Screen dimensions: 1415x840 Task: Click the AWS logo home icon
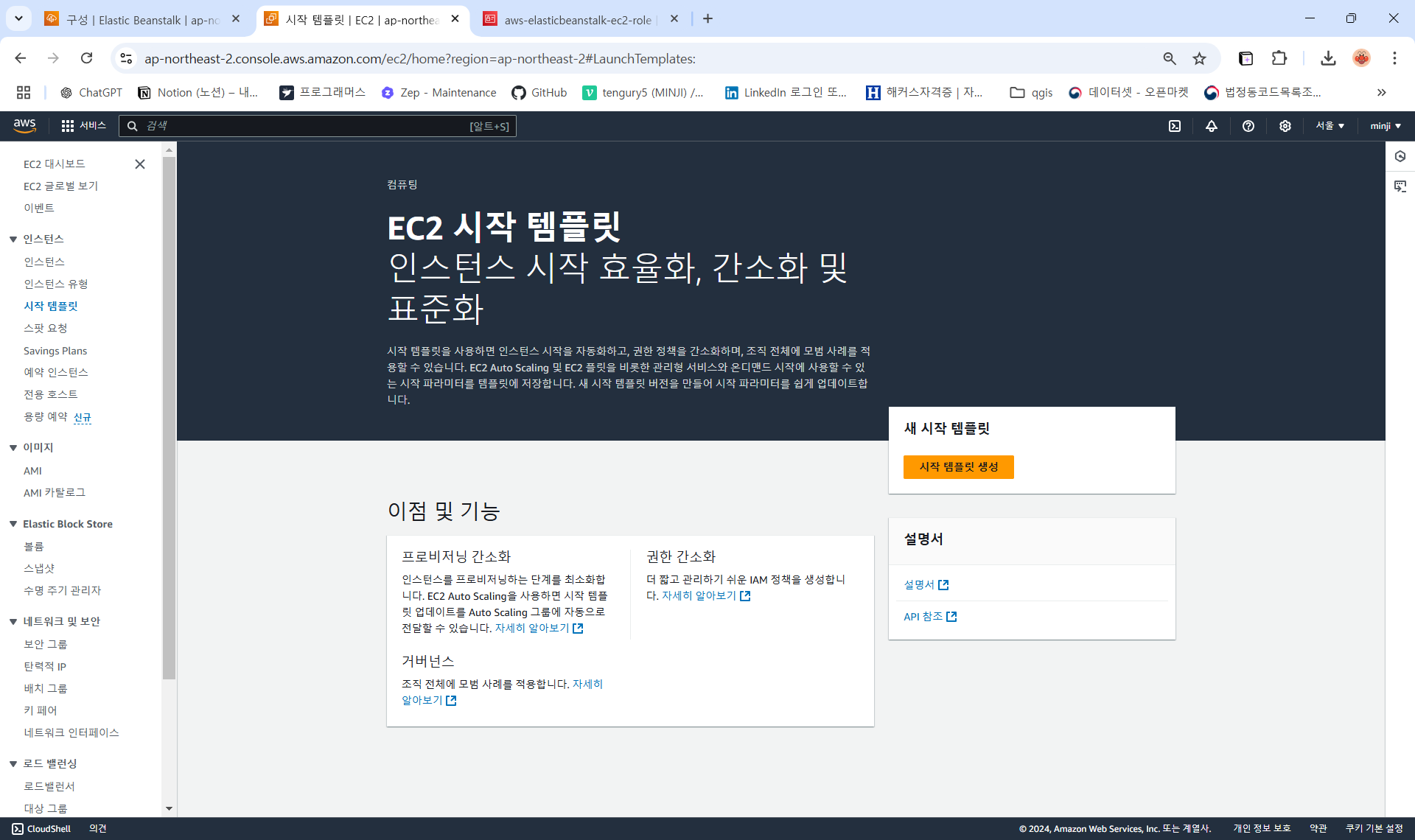click(x=25, y=126)
